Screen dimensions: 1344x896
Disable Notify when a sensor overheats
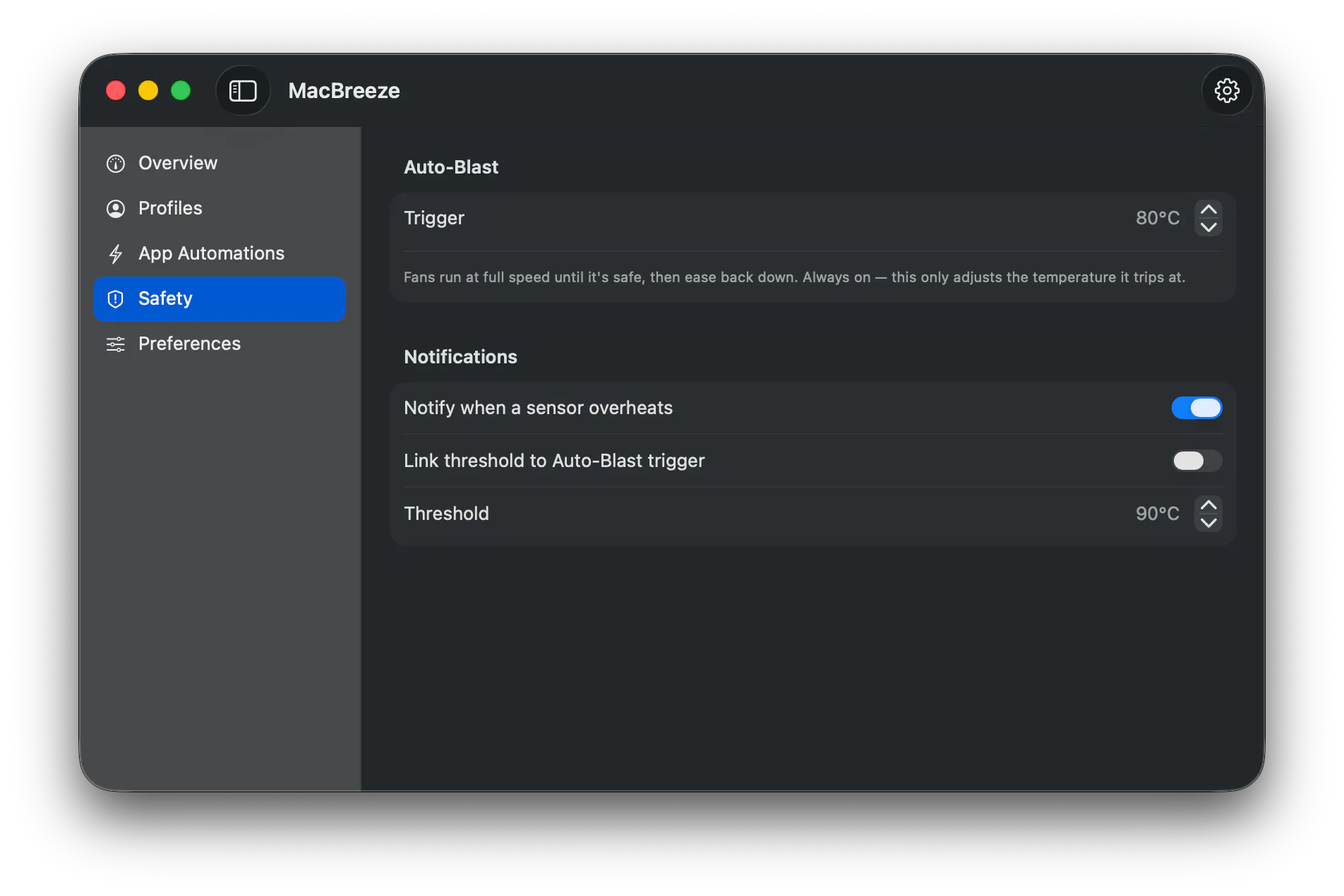(1196, 408)
